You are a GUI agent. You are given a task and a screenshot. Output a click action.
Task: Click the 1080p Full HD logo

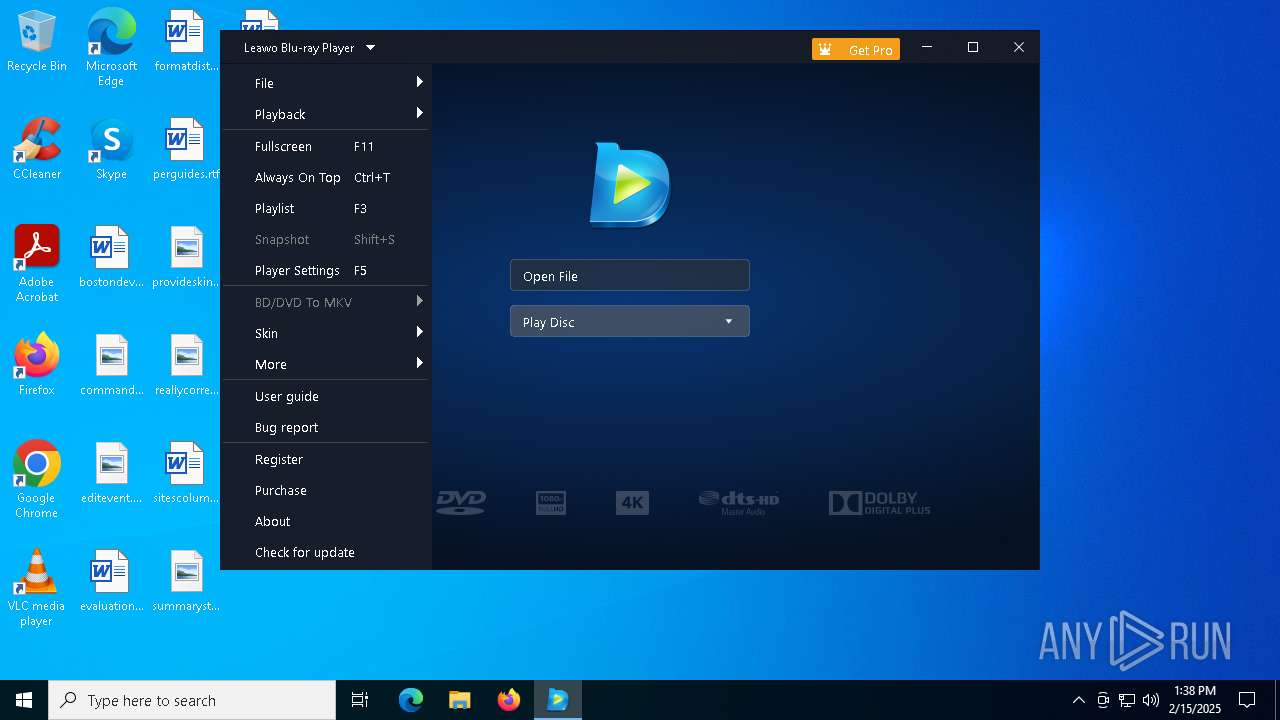[x=551, y=503]
